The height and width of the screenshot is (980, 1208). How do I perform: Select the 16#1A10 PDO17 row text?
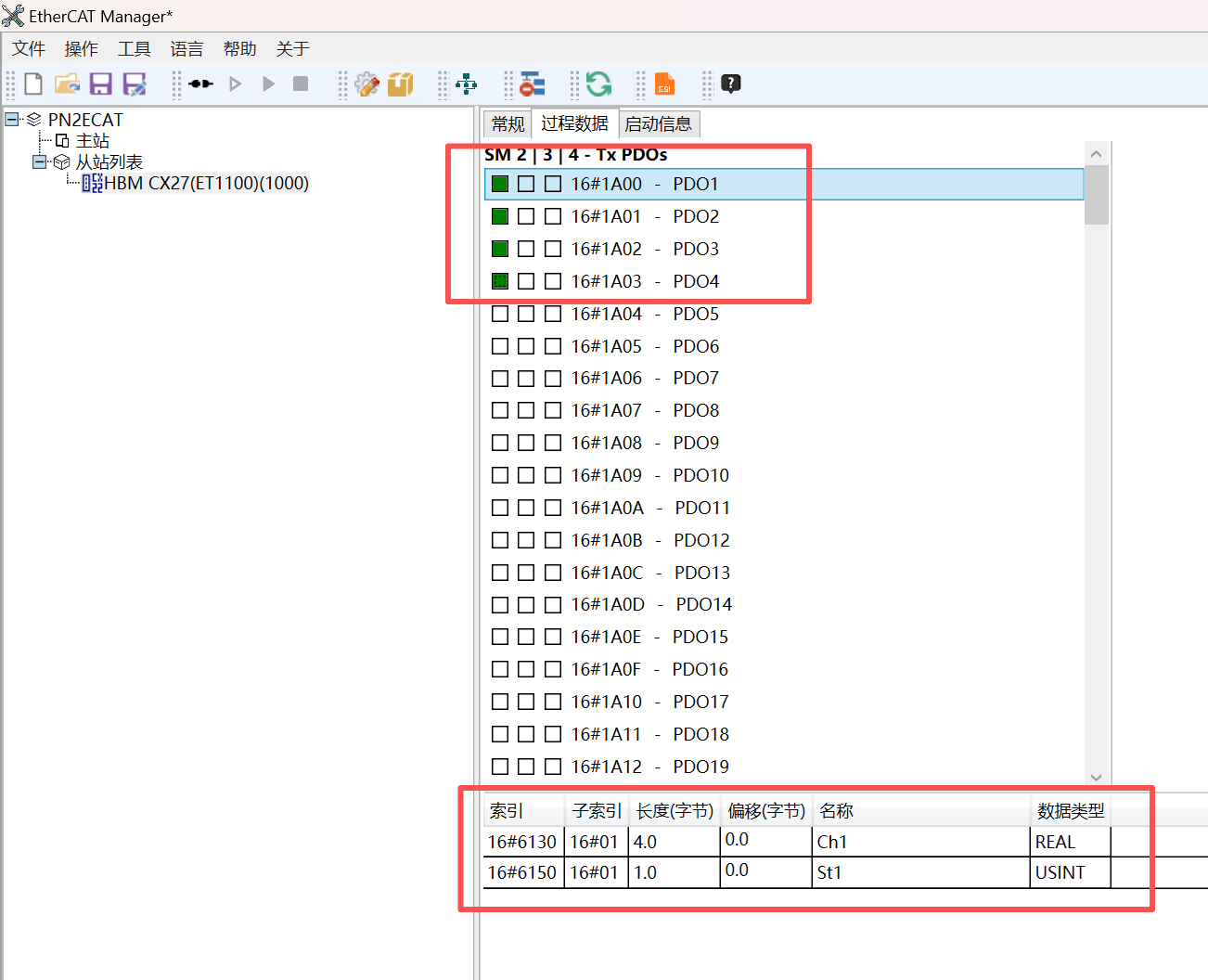(x=649, y=702)
